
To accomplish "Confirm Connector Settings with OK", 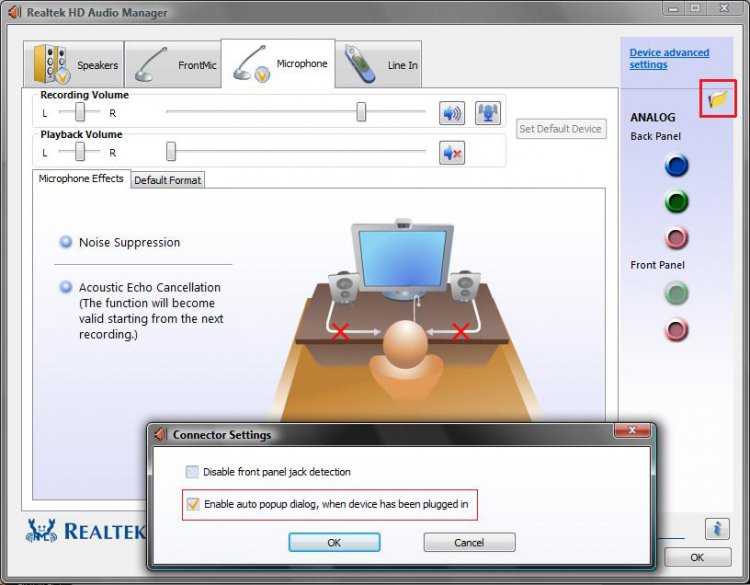I will click(334, 542).
